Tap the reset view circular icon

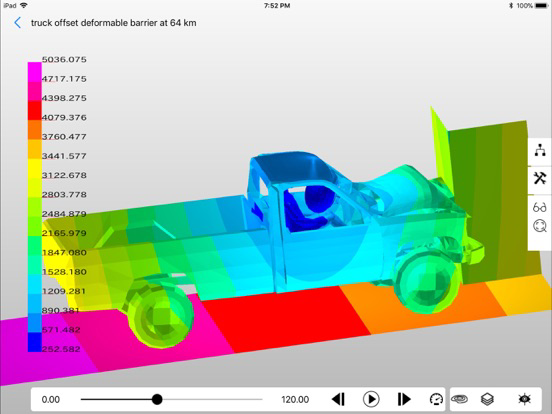540,225
